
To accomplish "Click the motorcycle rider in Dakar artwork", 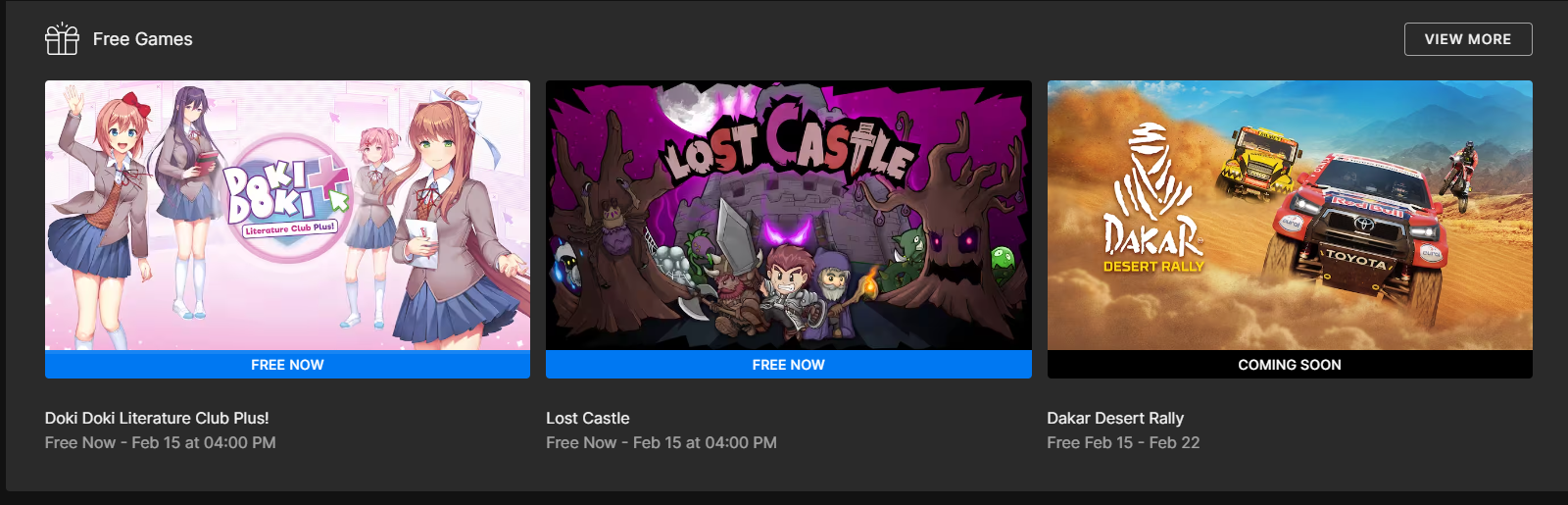I will 1459,177.
